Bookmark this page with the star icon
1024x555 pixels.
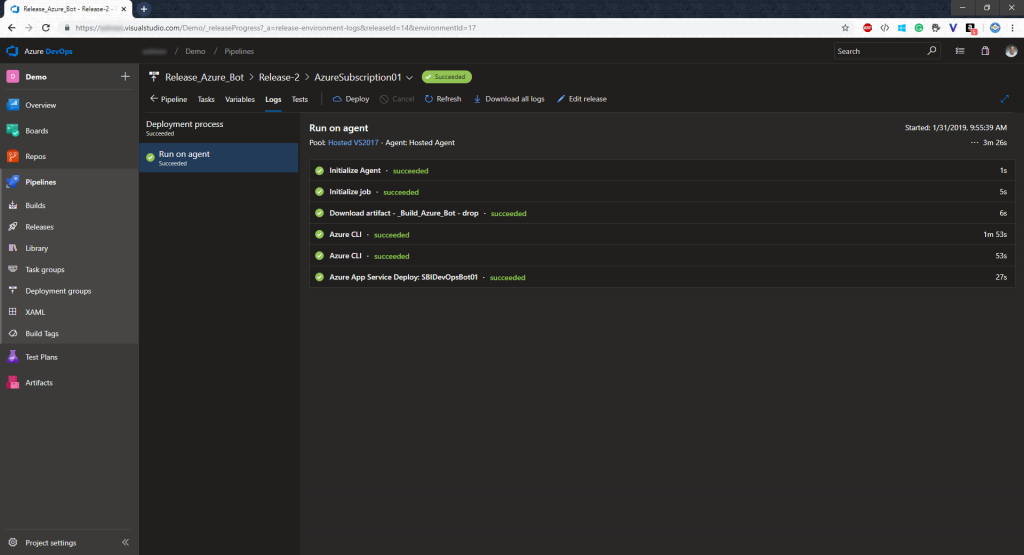coord(845,28)
